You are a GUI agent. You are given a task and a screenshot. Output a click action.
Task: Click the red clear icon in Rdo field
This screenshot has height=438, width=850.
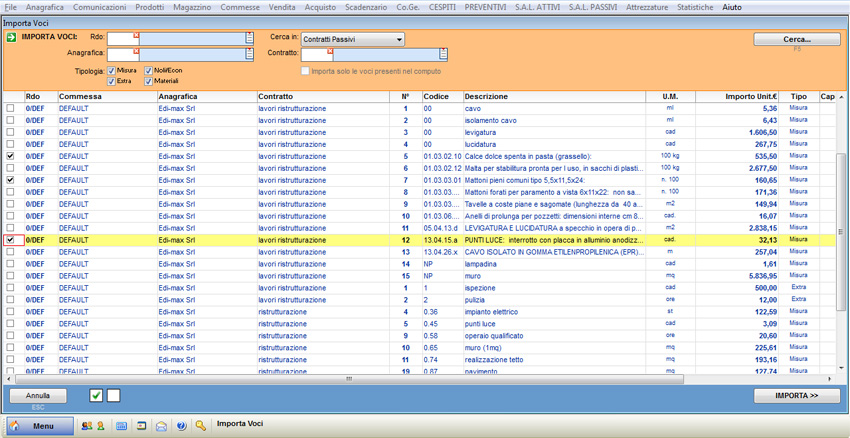(136, 36)
